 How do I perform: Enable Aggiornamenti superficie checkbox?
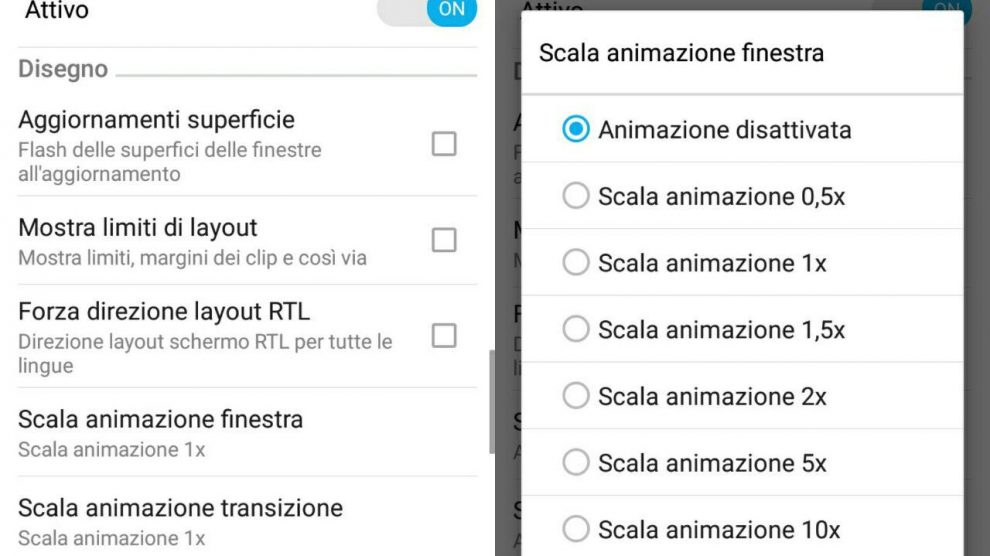coord(443,144)
